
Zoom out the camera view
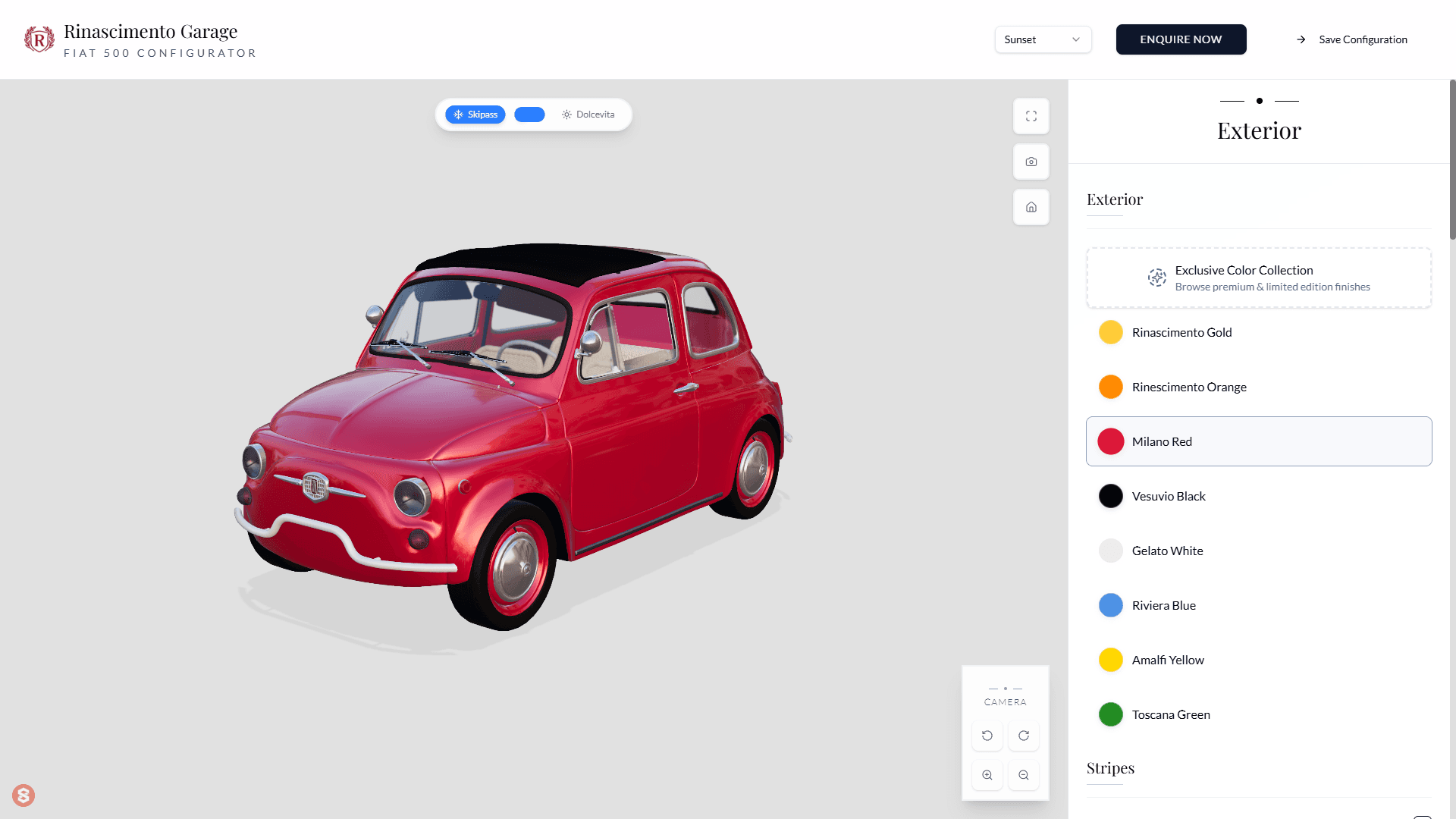pos(1024,775)
